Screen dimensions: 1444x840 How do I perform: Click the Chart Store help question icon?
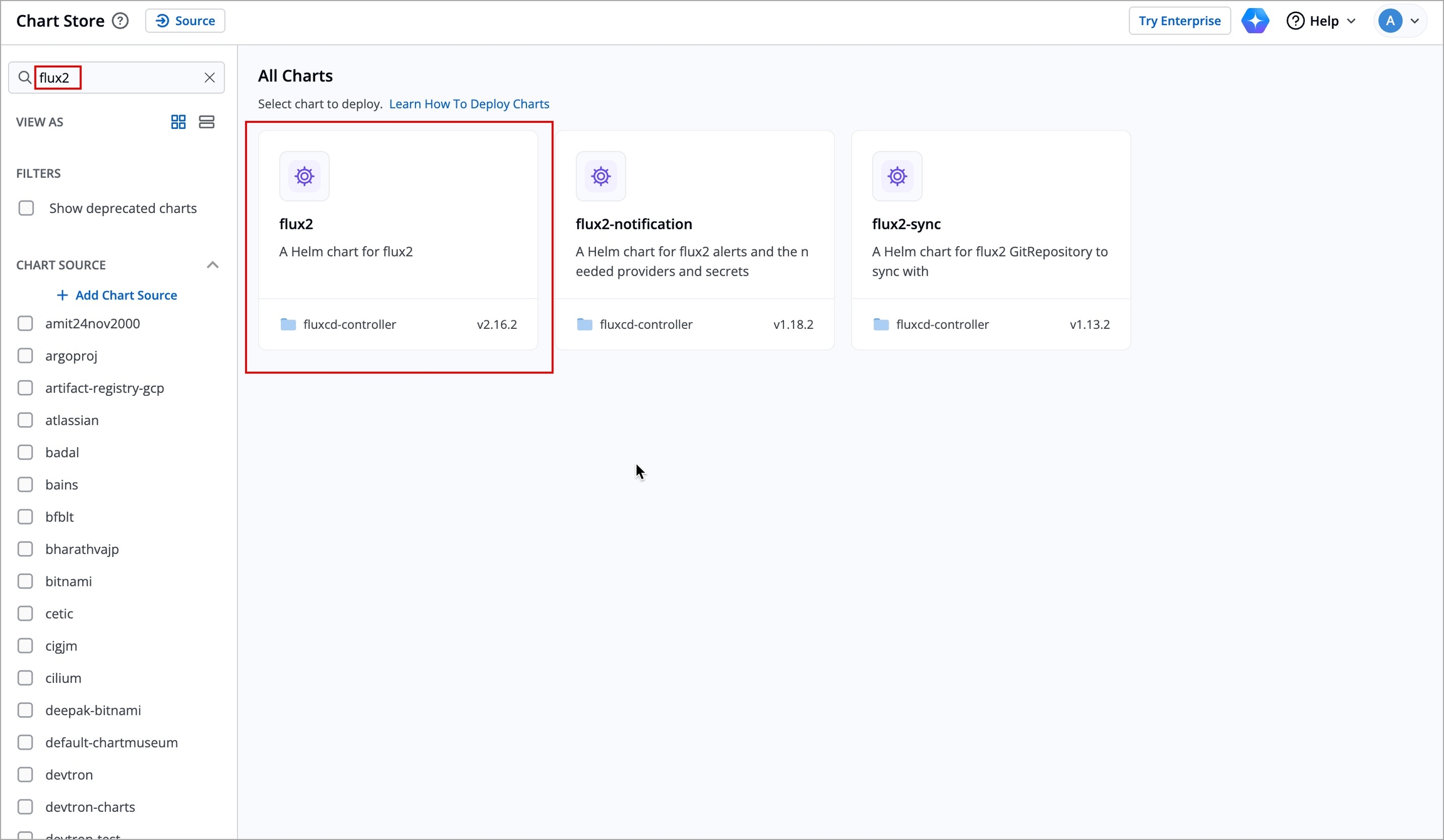click(120, 21)
